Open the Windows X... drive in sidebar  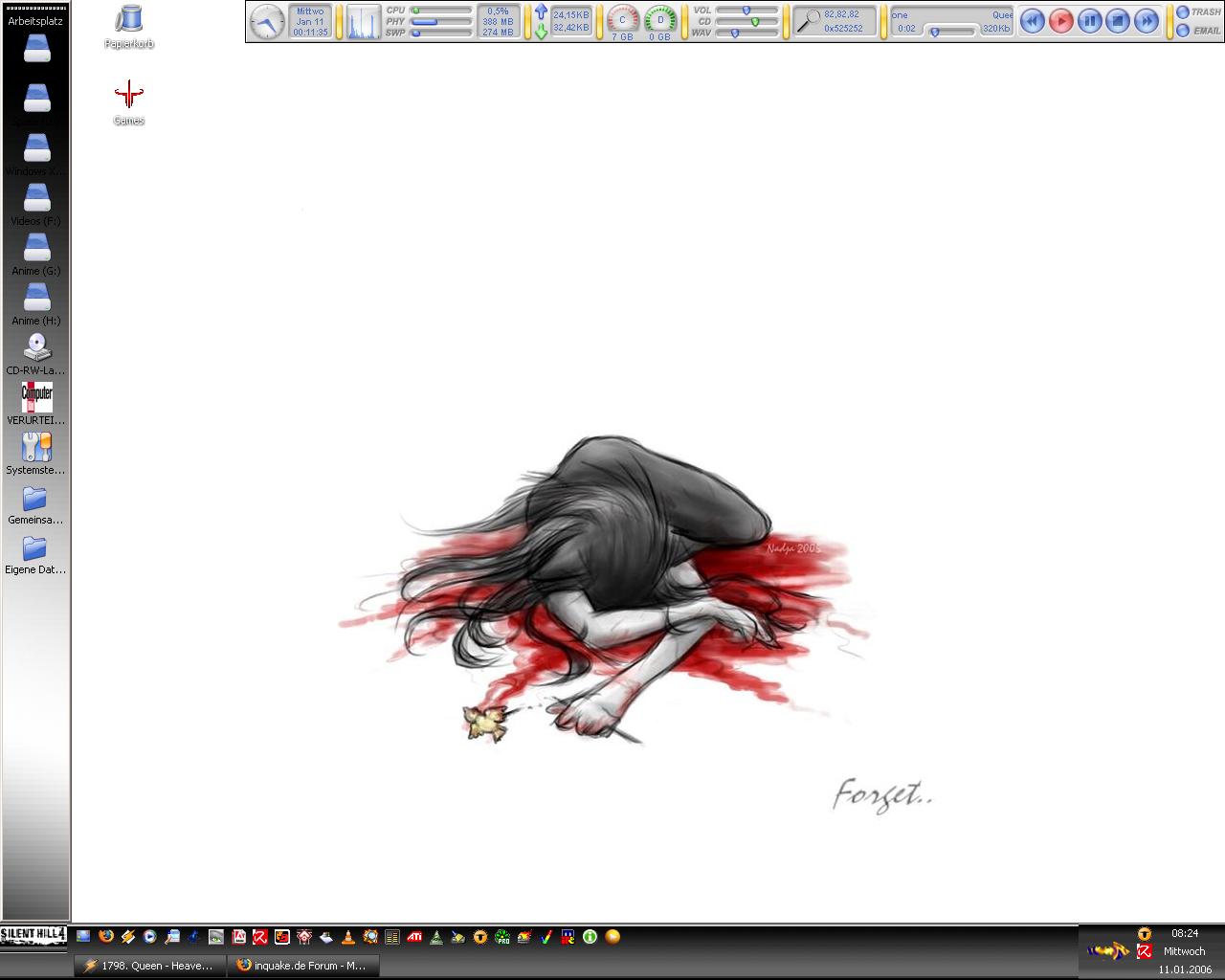tap(36, 155)
